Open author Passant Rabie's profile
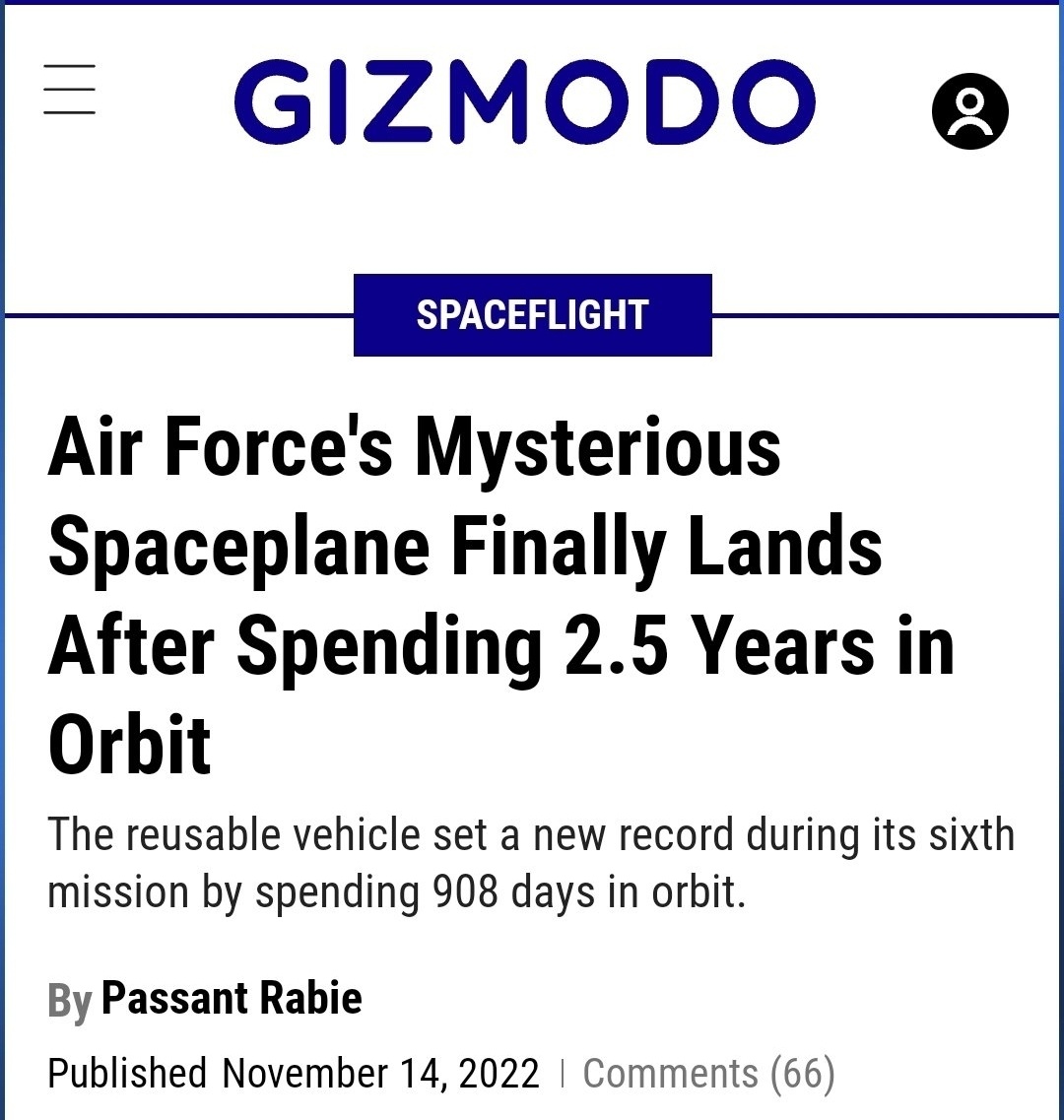1064x1120 pixels. click(x=232, y=998)
